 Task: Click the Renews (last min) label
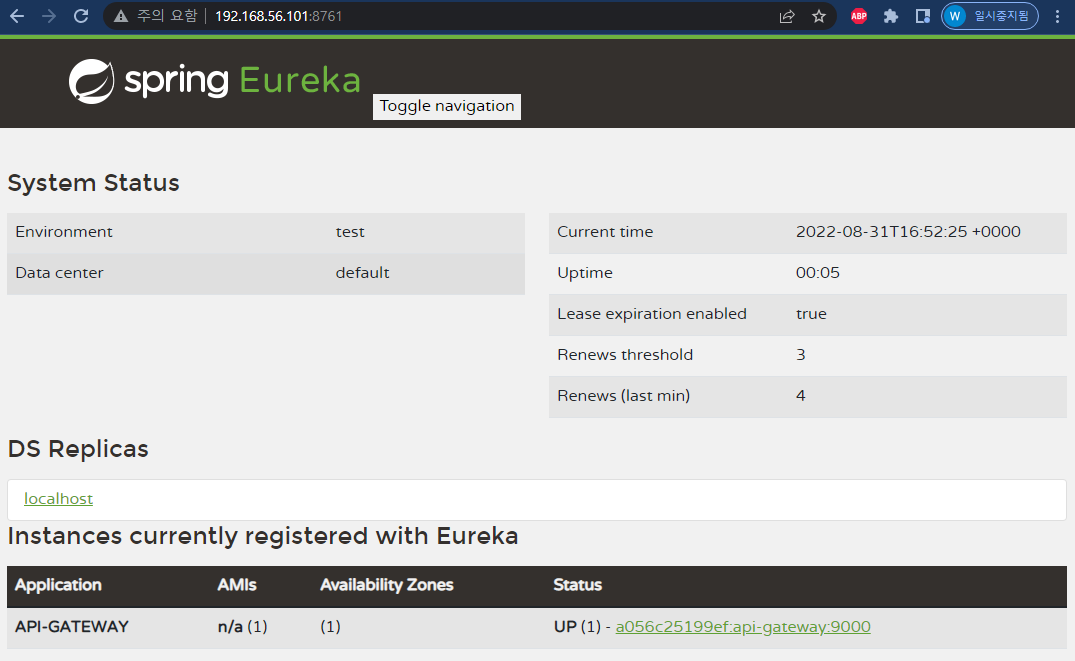click(624, 396)
